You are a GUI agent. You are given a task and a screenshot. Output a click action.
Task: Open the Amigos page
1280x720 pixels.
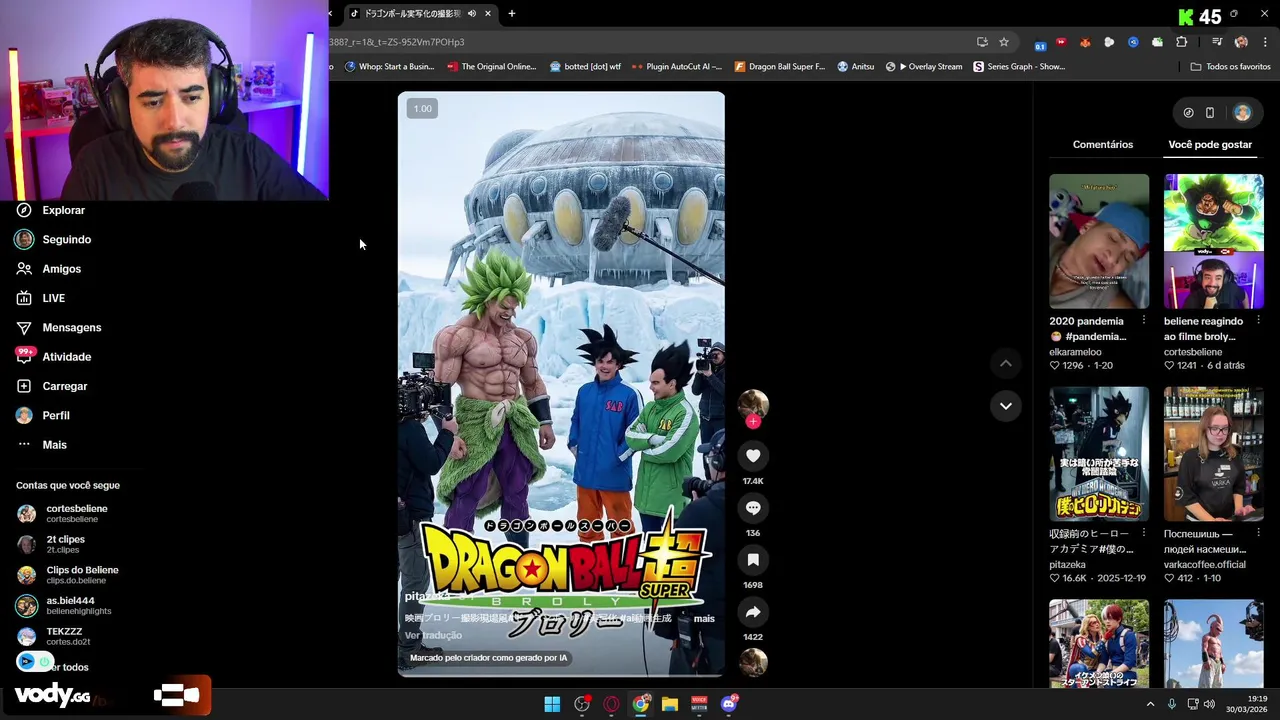pos(48,269)
